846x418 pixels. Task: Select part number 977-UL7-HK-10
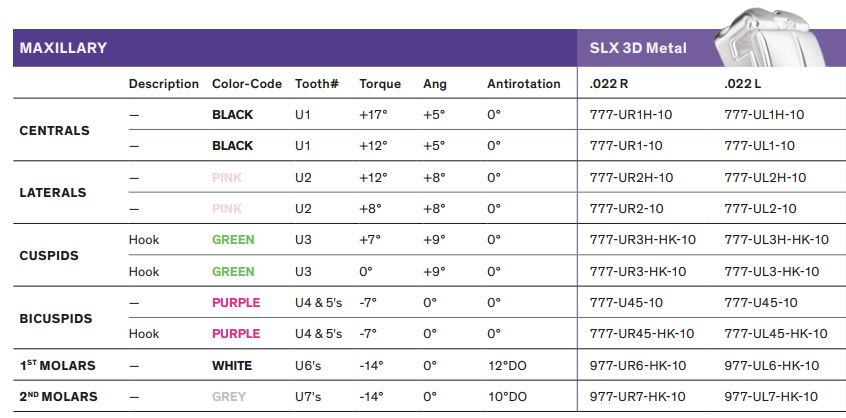771,397
